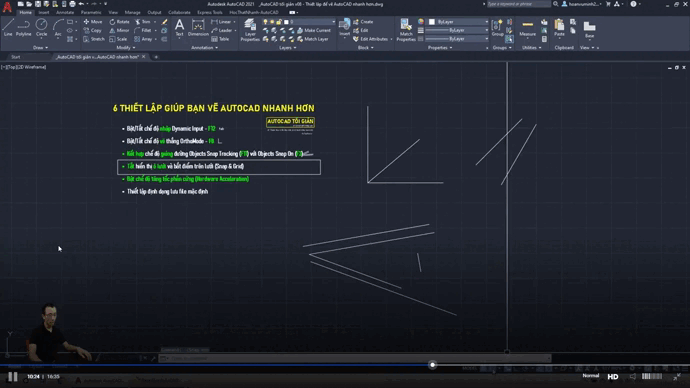Click the Scale tool
Screen dimensions: 690x388
[x=118, y=39]
